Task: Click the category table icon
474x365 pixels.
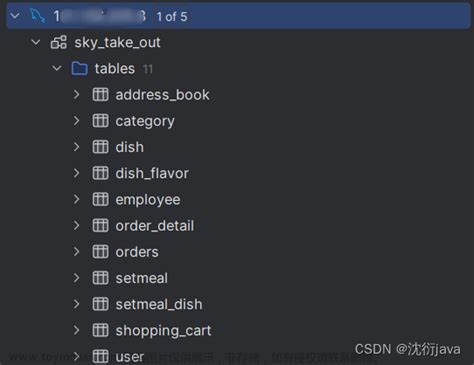Action: 100,121
